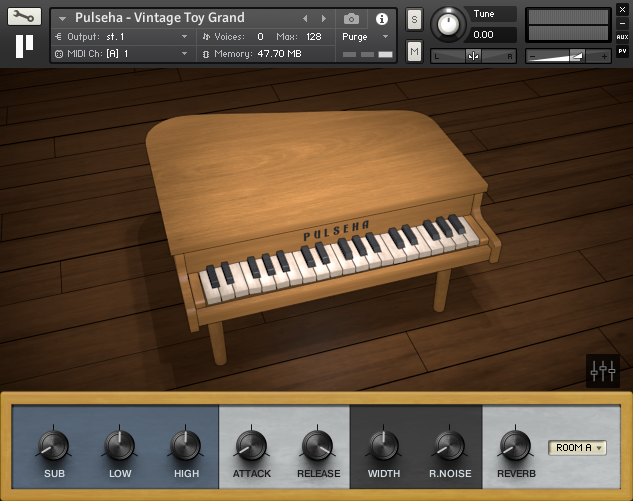
Task: Click the ATTACK knob
Action: (252, 445)
